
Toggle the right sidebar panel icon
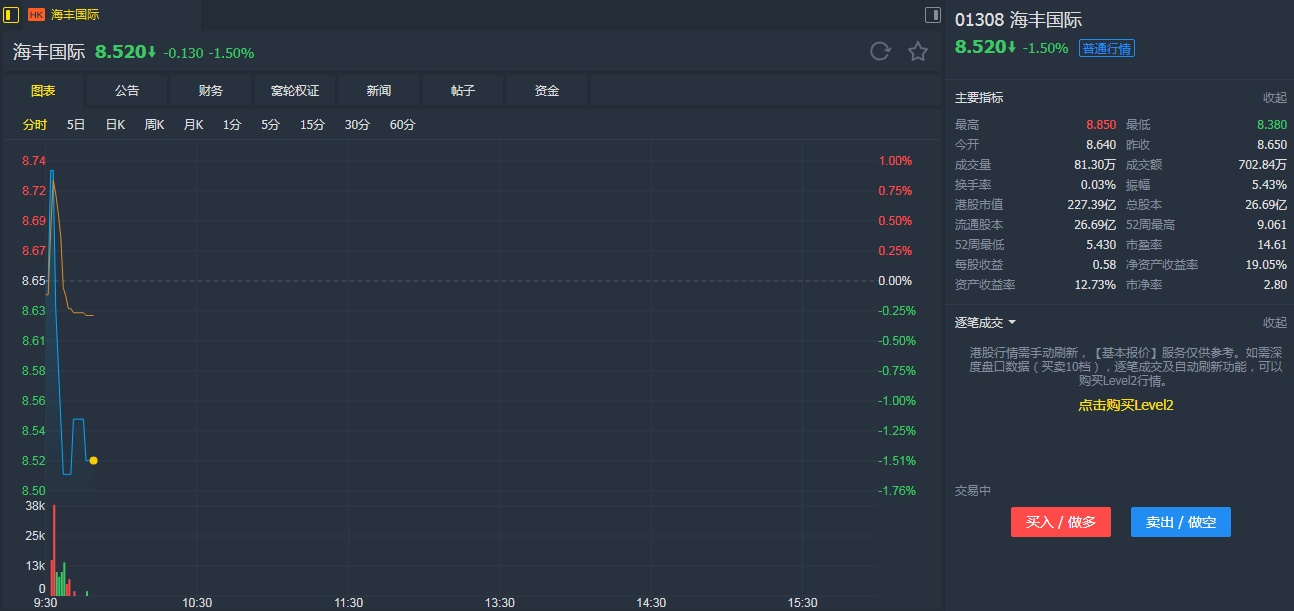tap(932, 15)
